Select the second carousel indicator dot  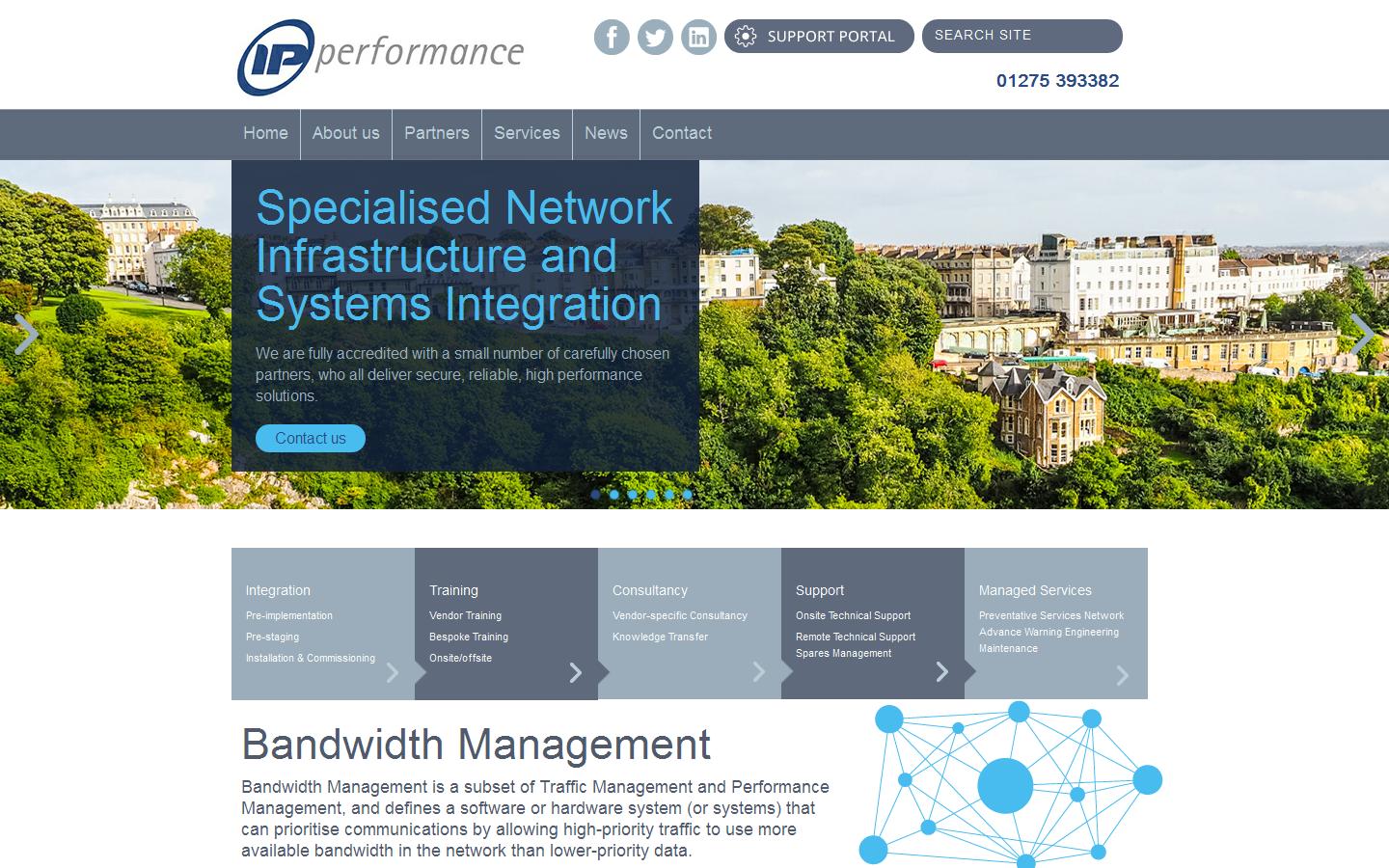[613, 494]
